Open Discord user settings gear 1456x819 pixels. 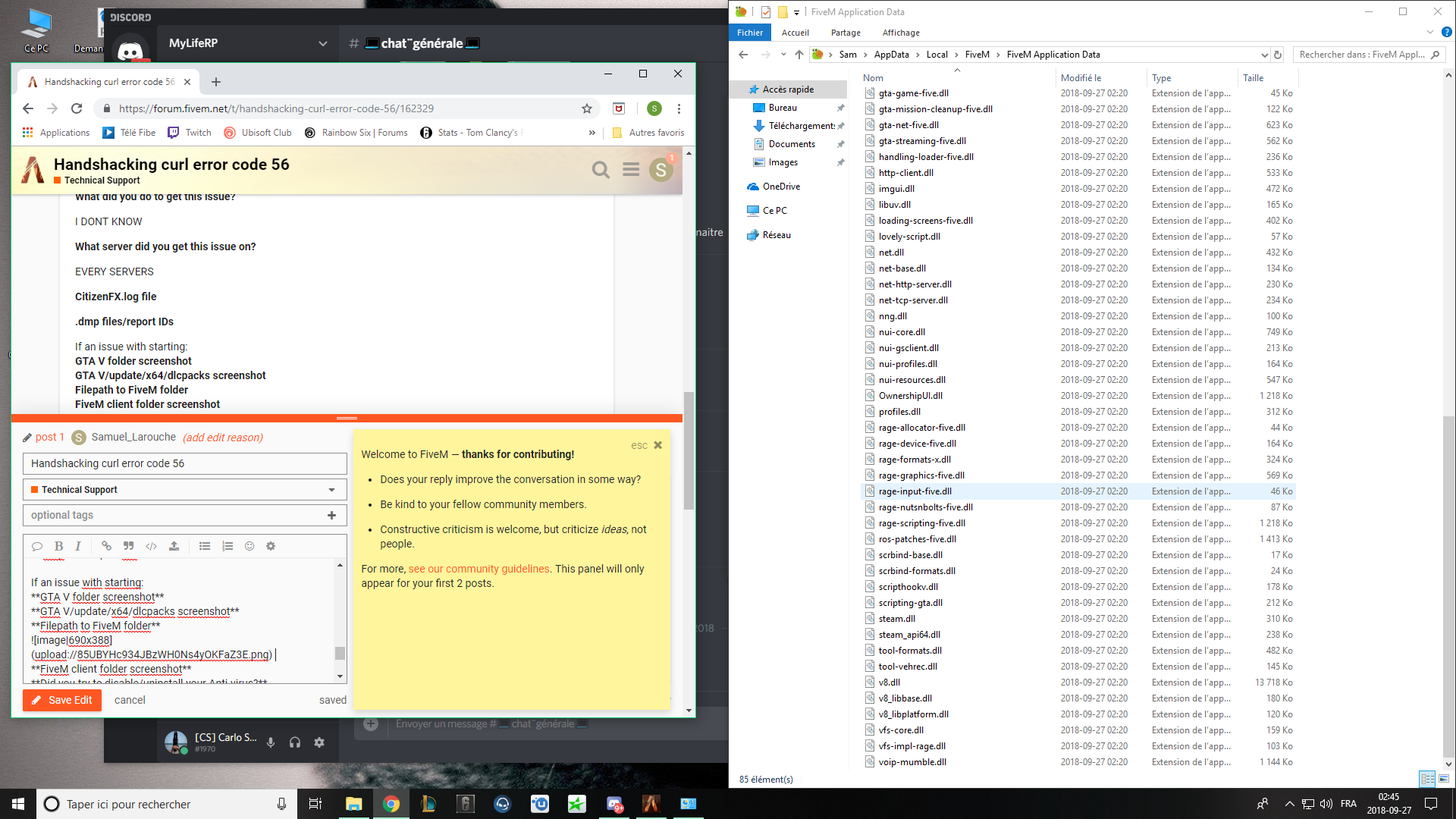[x=319, y=742]
